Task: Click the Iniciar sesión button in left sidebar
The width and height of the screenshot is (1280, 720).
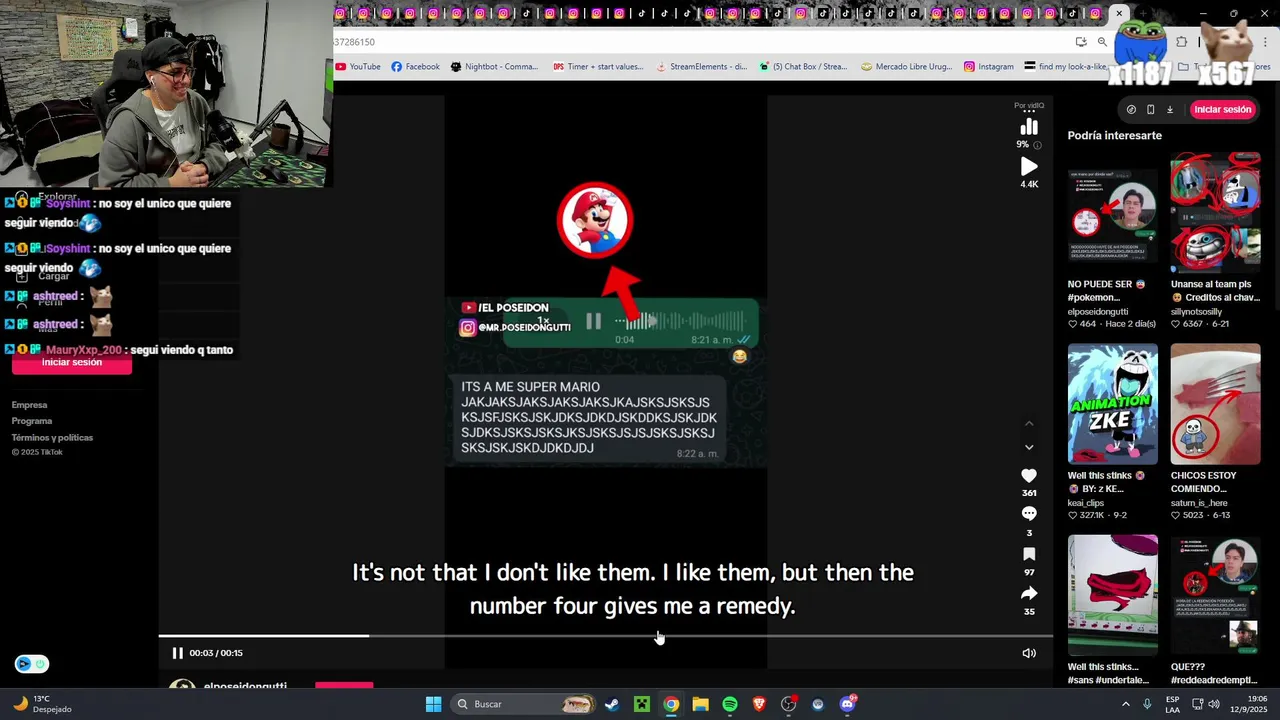Action: click(x=72, y=362)
